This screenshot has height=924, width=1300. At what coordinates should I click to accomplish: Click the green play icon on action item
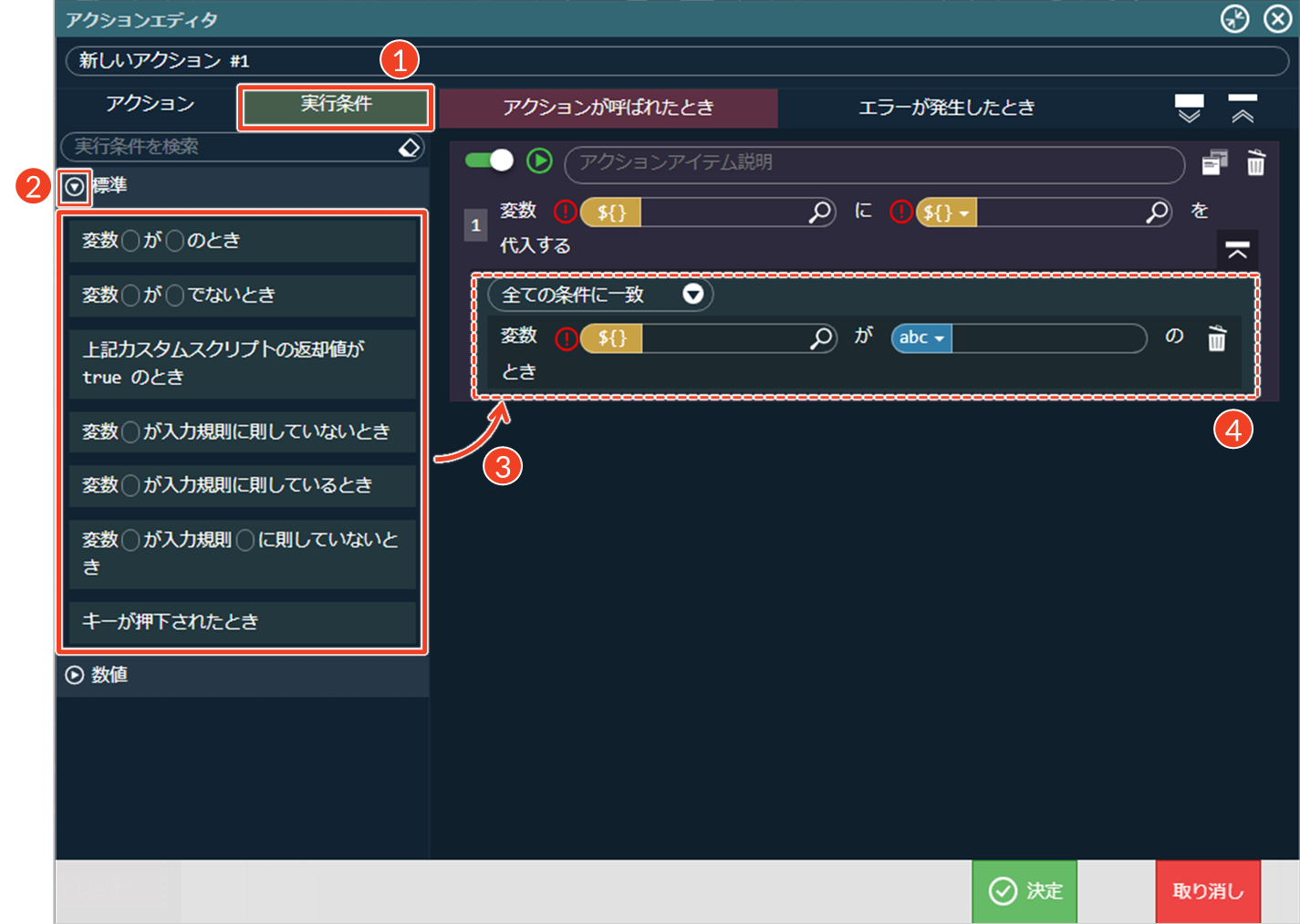pyautogui.click(x=539, y=161)
